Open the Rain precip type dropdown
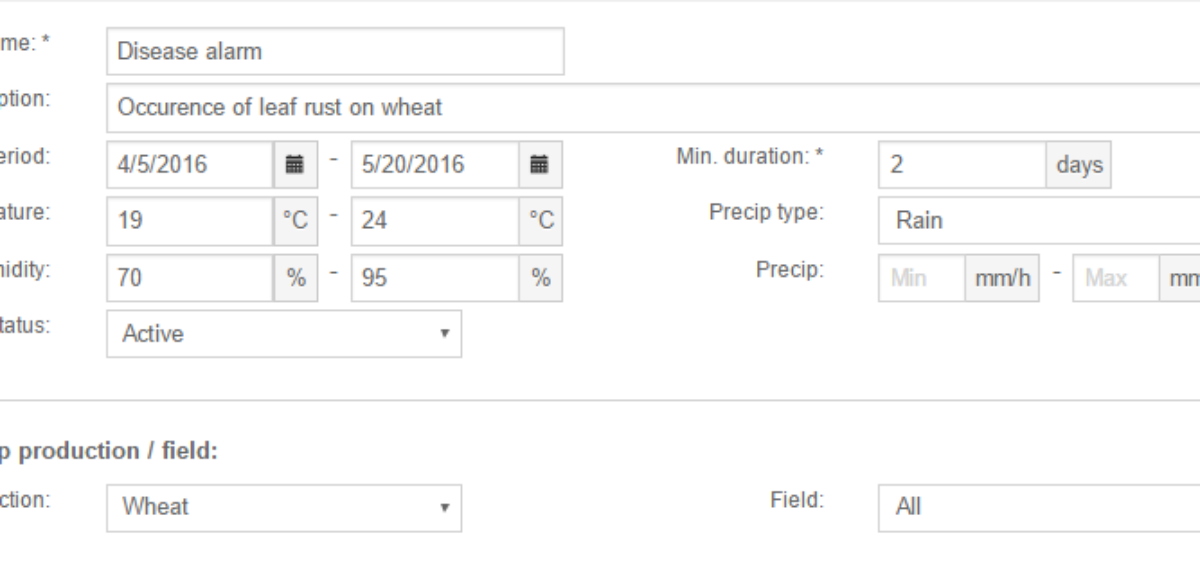Viewport: 1200px width, 565px height. 1039,221
